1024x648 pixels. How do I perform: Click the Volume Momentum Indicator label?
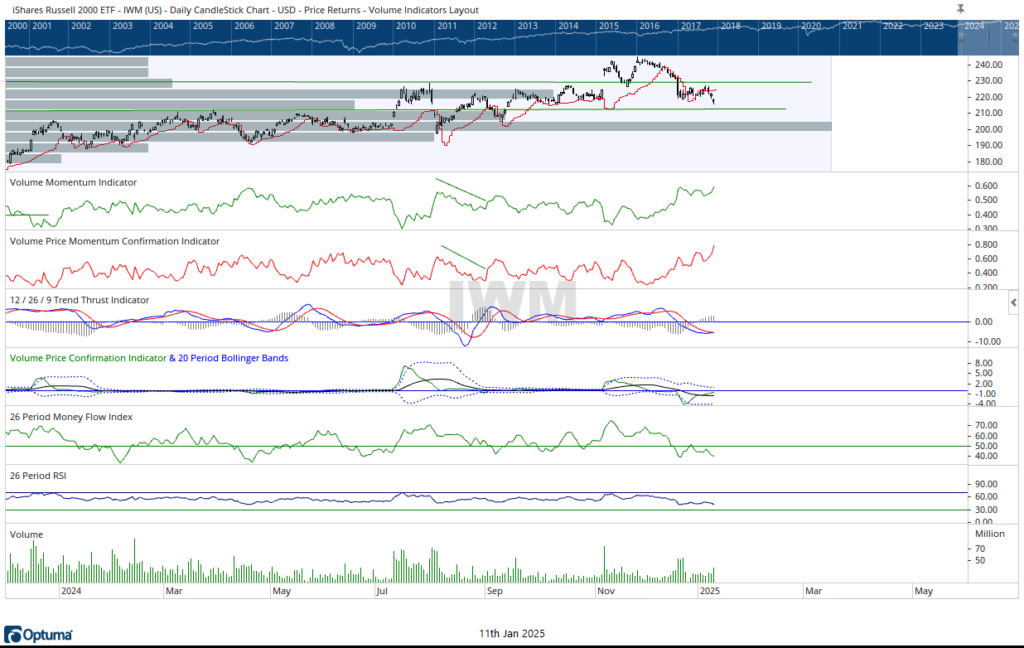point(73,183)
